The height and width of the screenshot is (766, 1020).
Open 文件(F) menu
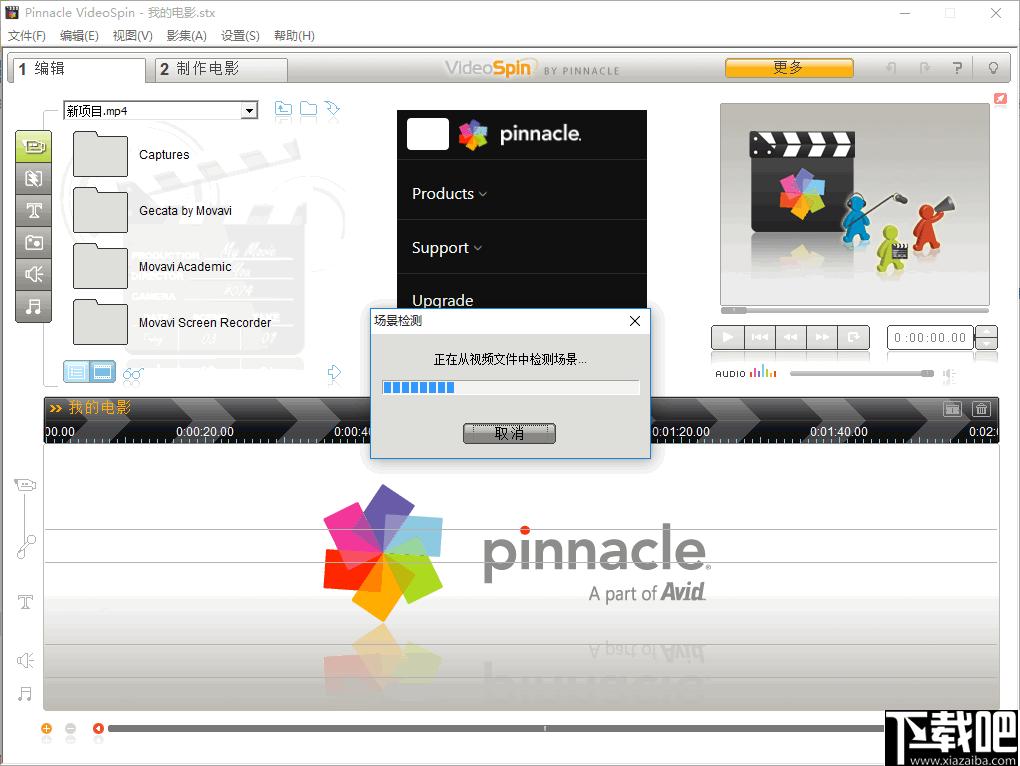(x=27, y=36)
